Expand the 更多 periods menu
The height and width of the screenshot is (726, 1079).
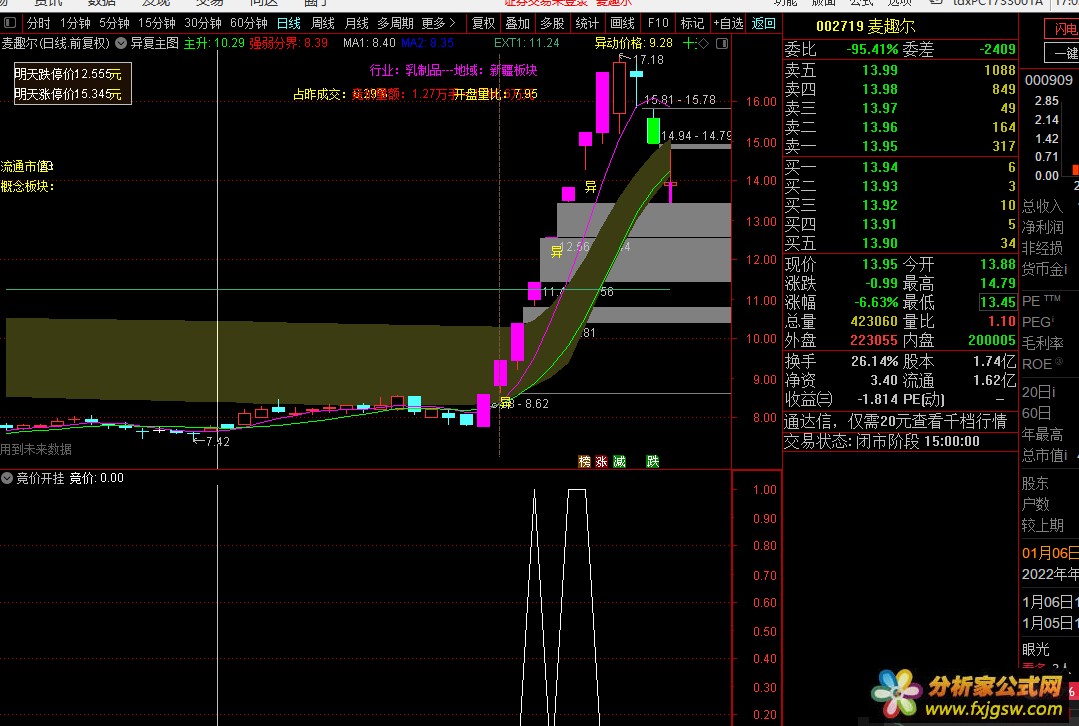click(438, 23)
